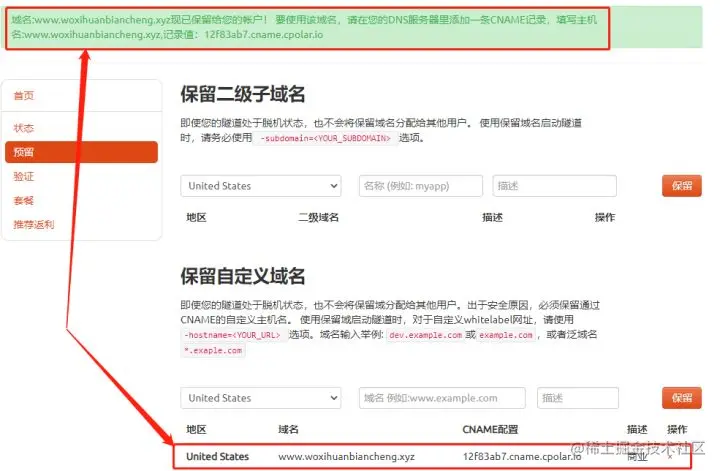Click the -hostname=<YOUR_URL> code snippet

click(234, 335)
